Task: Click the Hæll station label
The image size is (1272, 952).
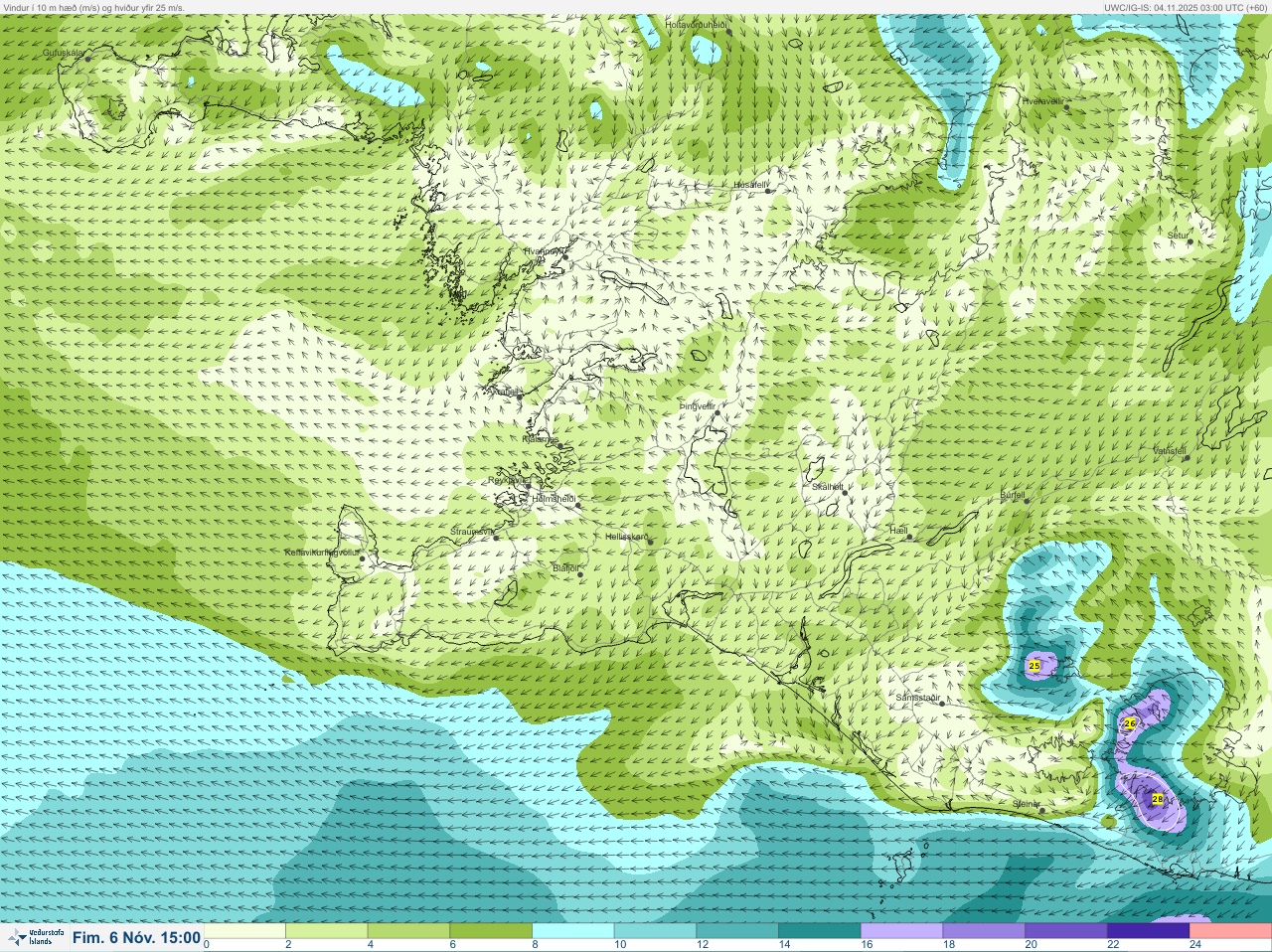Action: coord(898,531)
